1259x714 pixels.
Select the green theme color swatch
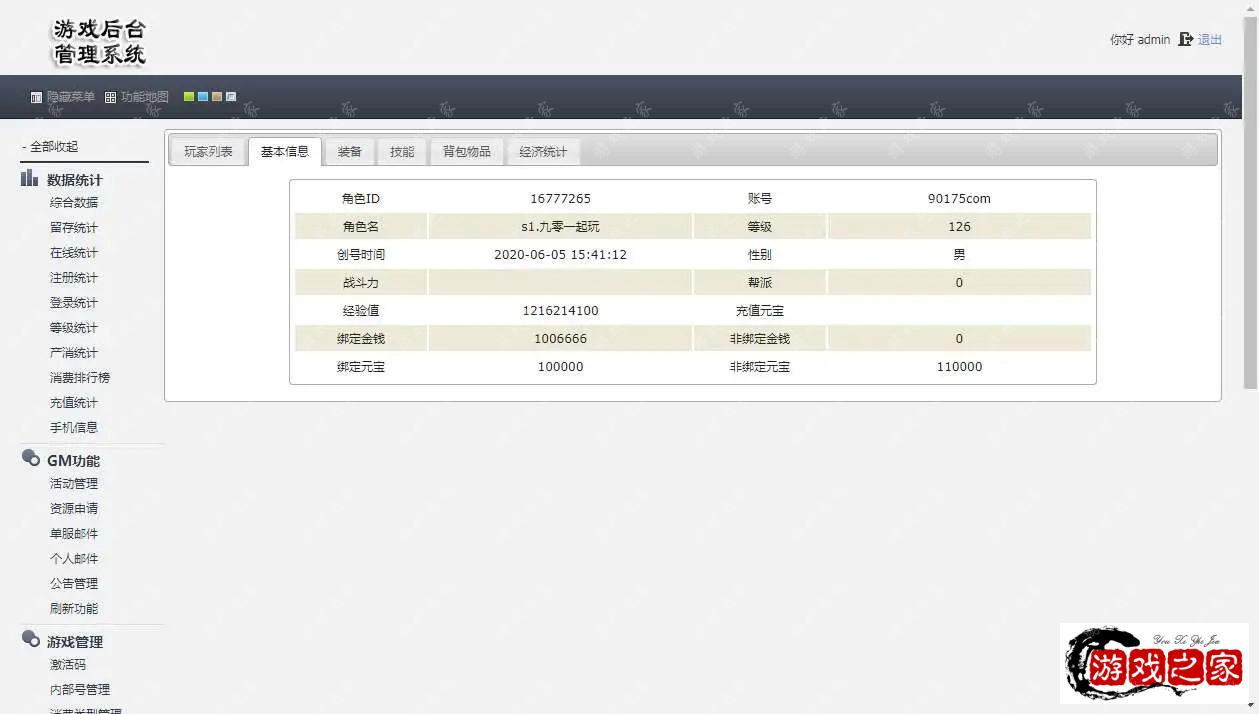(189, 97)
